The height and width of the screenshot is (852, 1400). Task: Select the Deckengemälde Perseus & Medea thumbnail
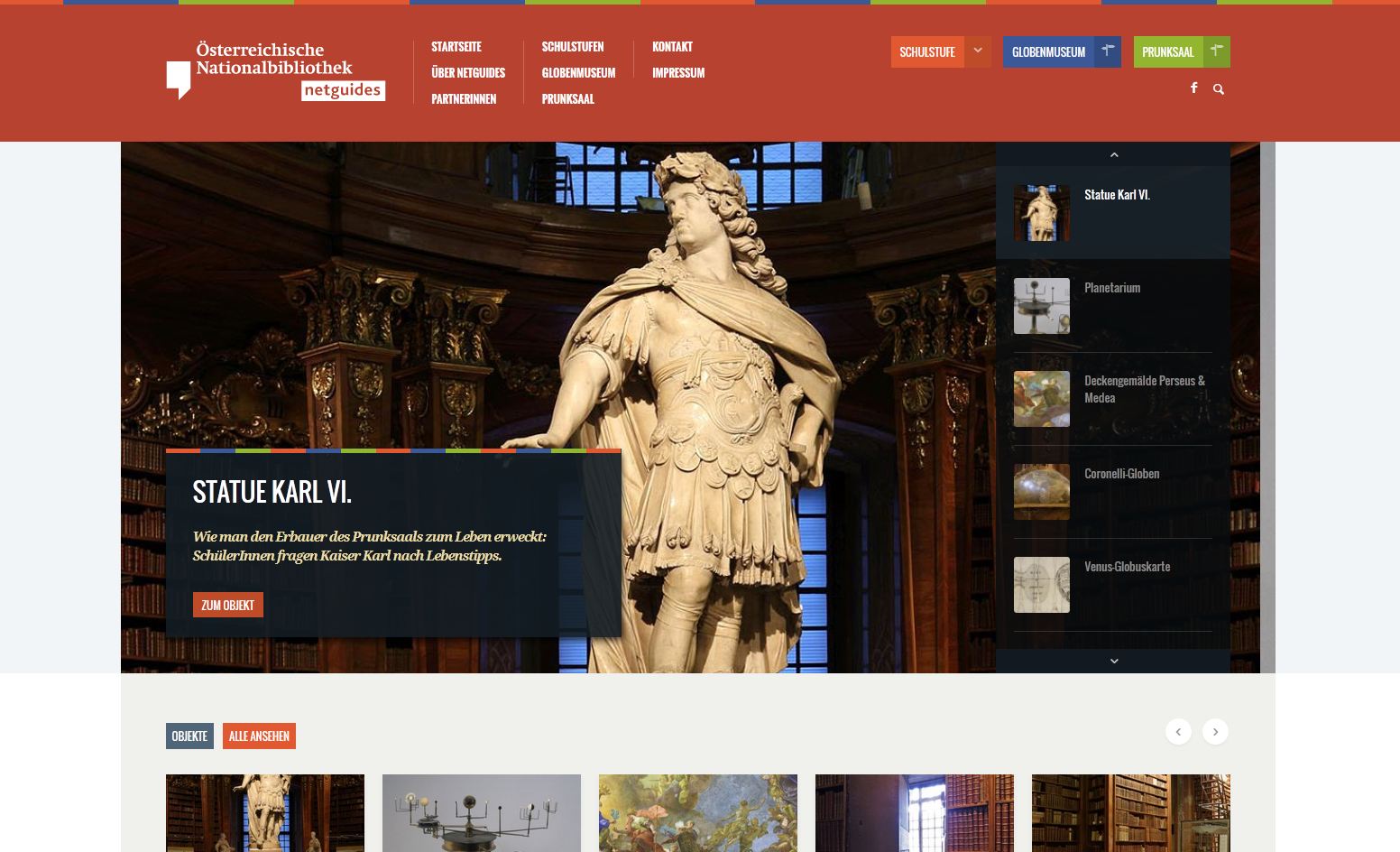[1042, 399]
